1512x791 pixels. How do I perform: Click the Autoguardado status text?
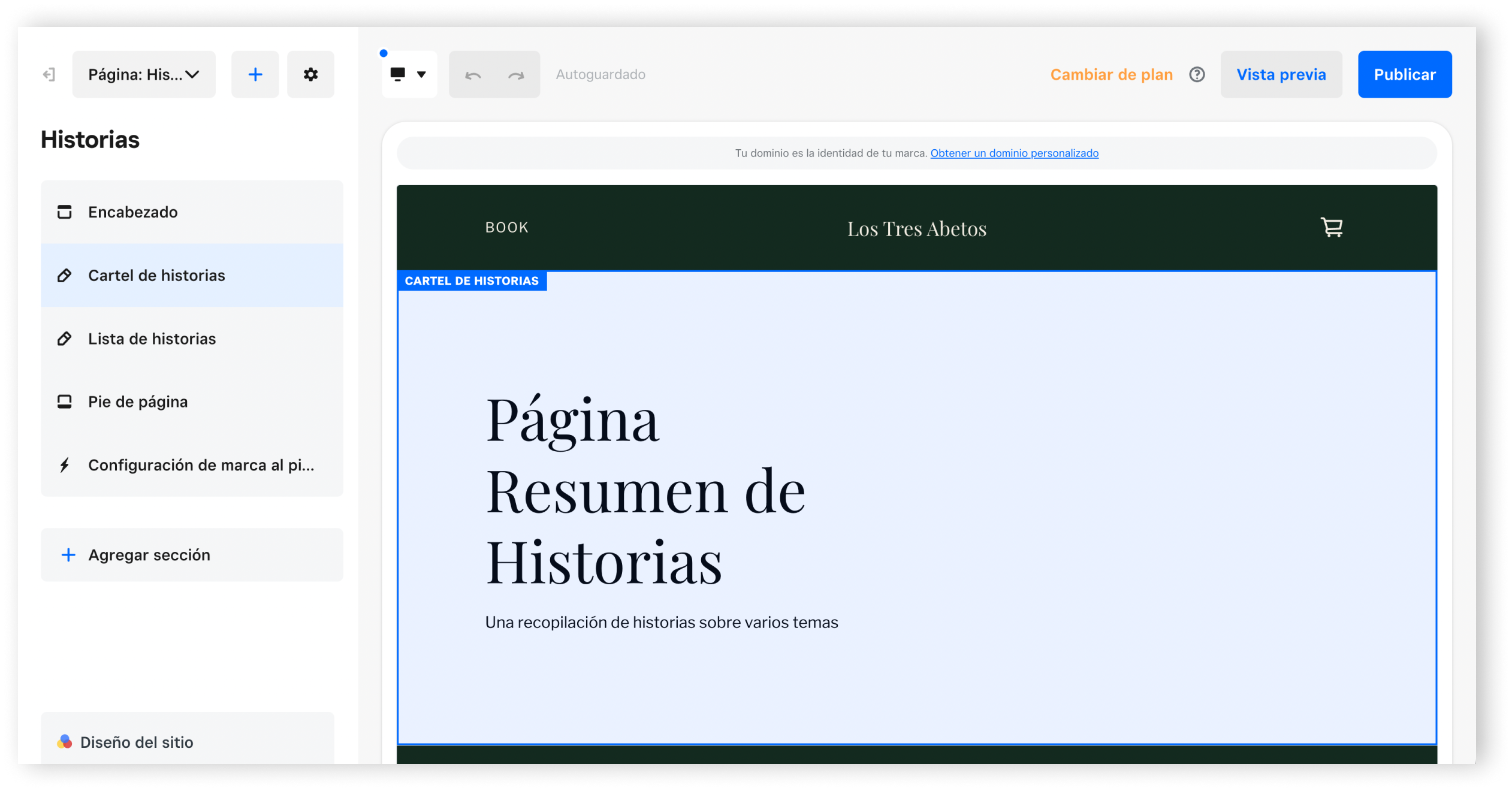[600, 74]
